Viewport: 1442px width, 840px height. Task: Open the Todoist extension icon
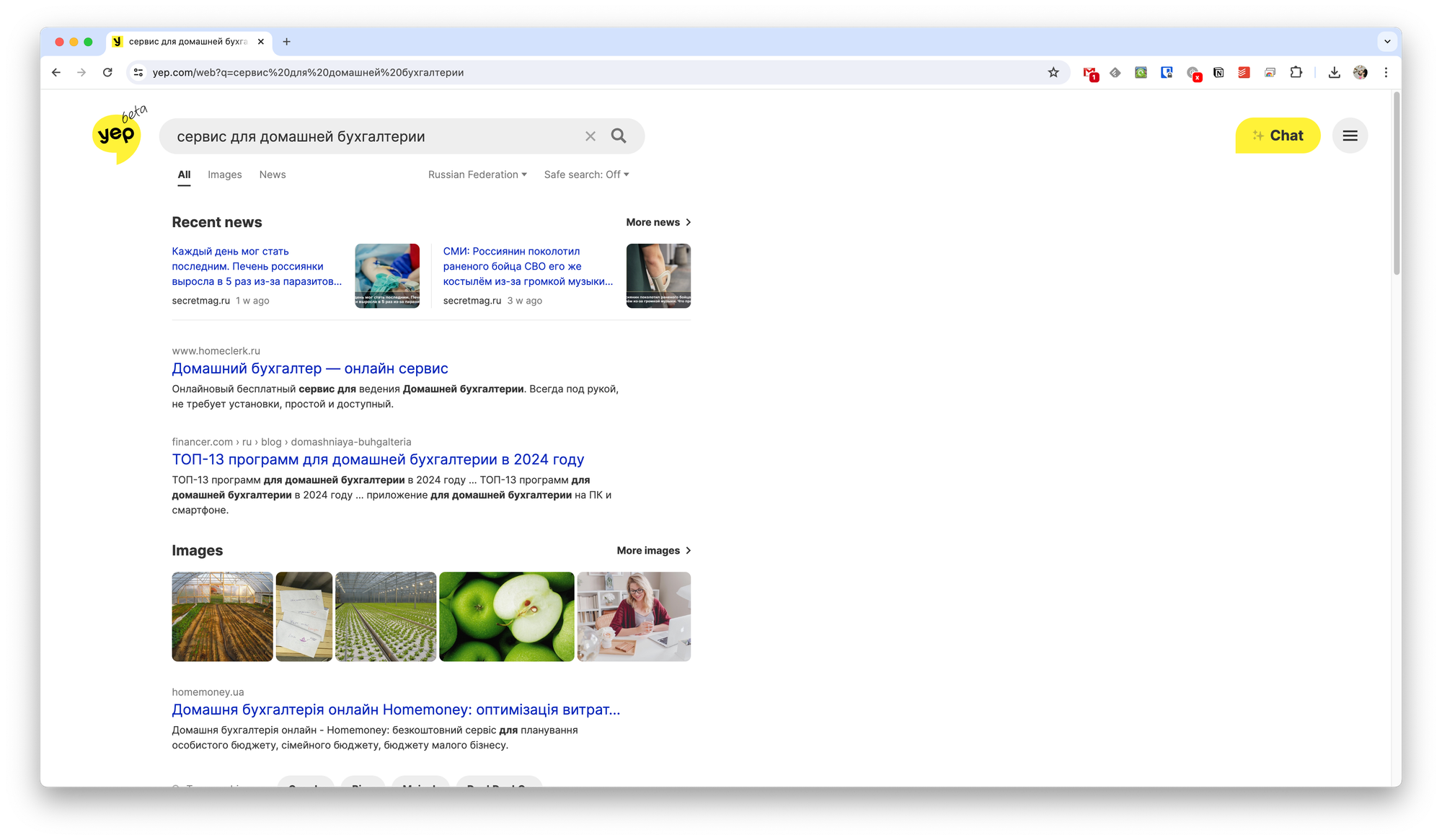point(1244,72)
